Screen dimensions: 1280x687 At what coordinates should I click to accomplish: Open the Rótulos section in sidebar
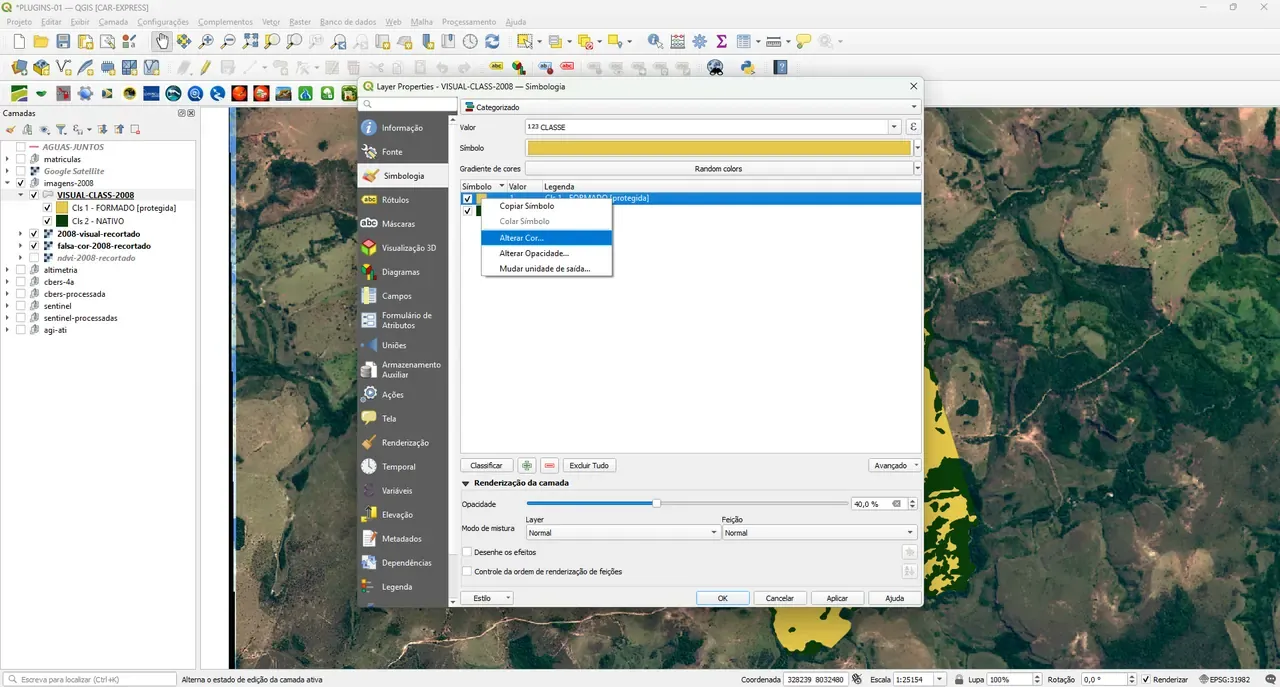(x=403, y=200)
